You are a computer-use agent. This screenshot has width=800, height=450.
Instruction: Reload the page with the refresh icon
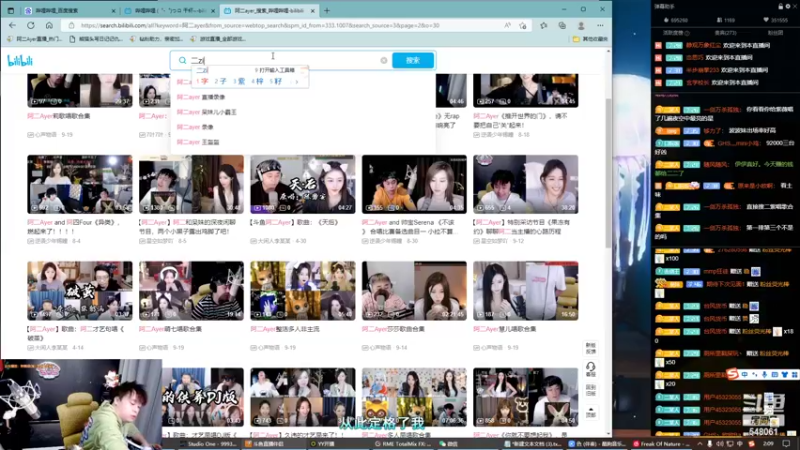coord(31,25)
